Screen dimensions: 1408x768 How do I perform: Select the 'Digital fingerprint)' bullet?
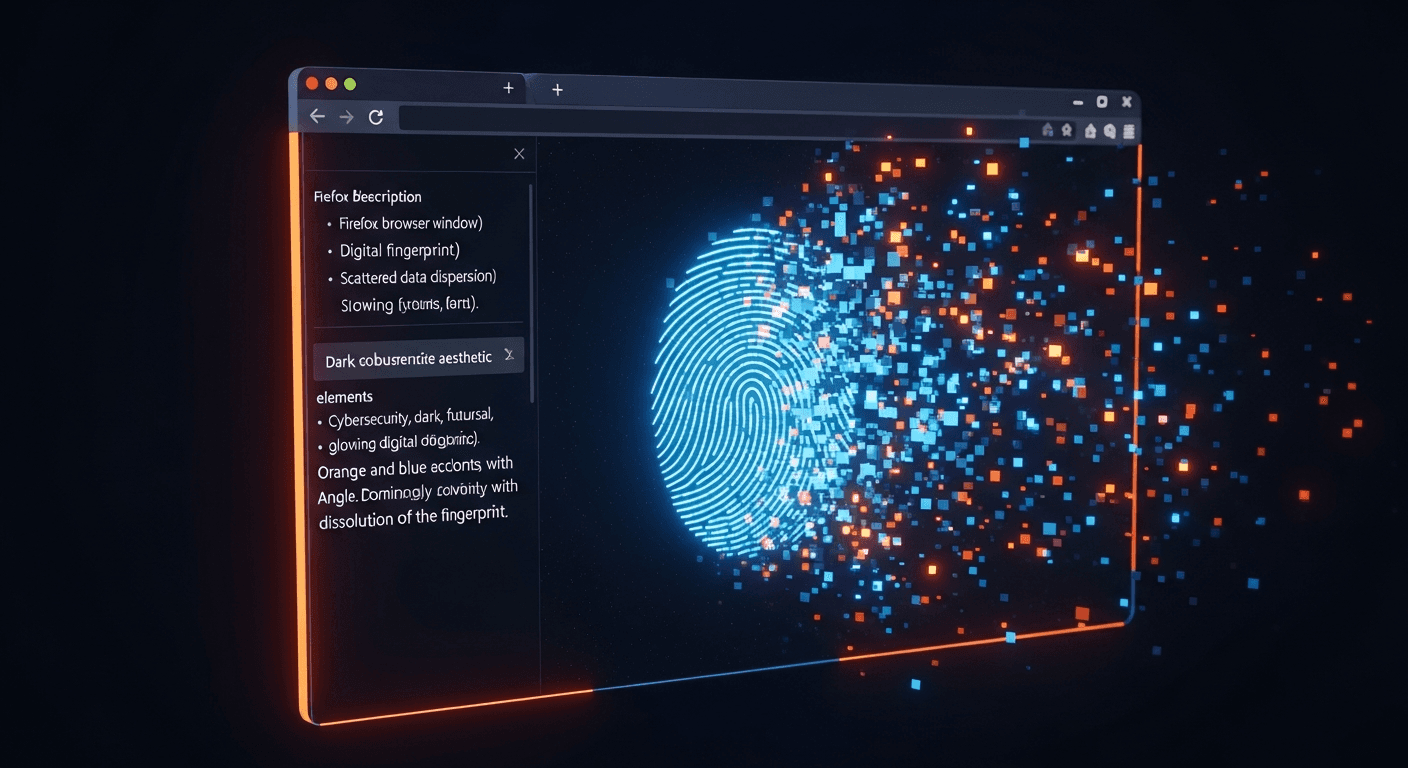tap(400, 251)
